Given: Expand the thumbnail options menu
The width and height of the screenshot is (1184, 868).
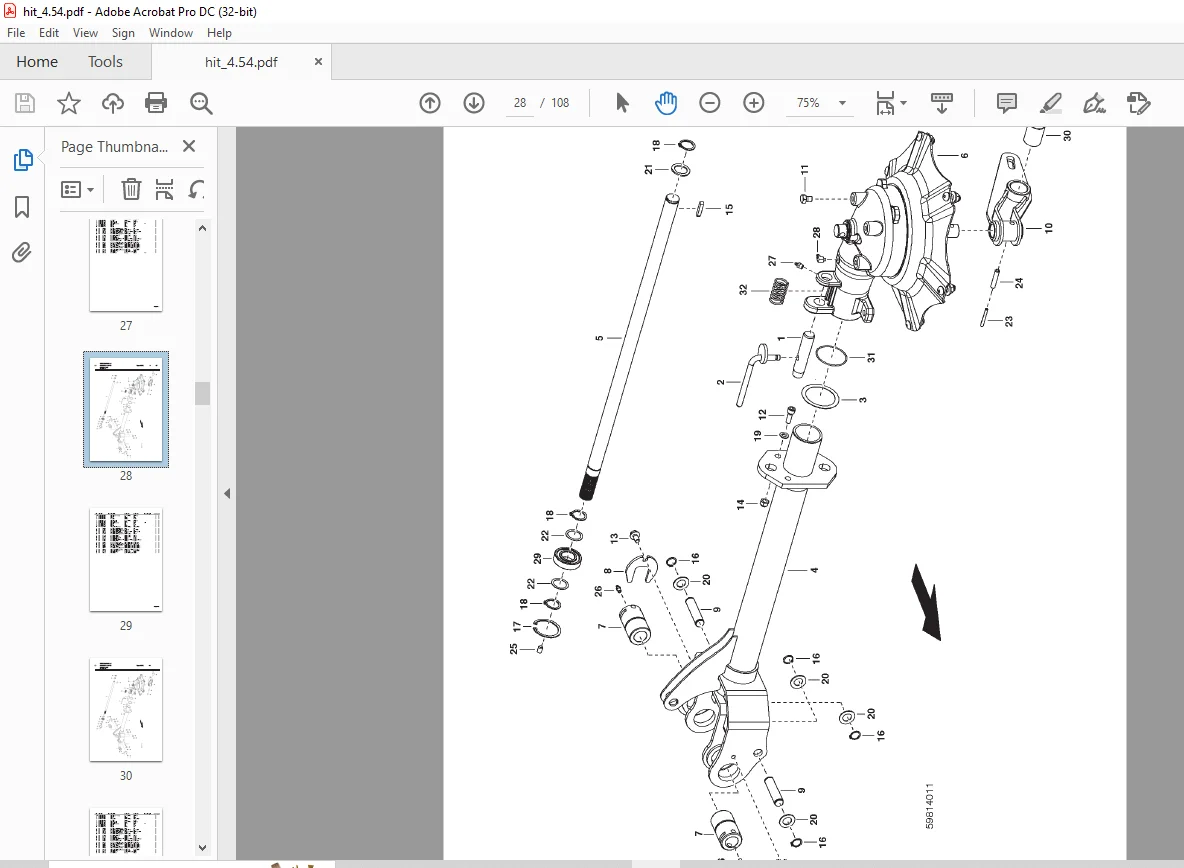Looking at the screenshot, I should tap(77, 189).
